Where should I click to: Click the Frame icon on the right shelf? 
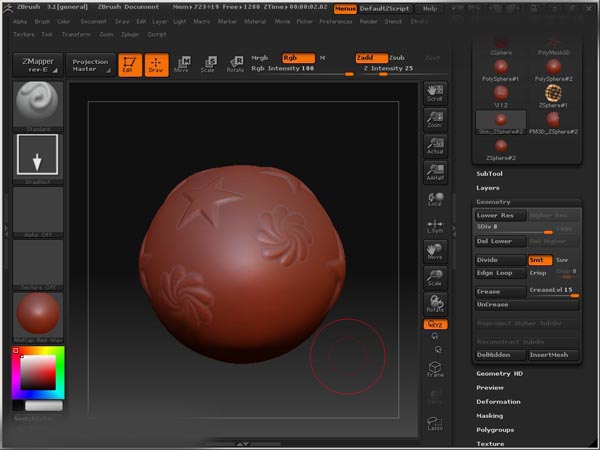(x=435, y=369)
